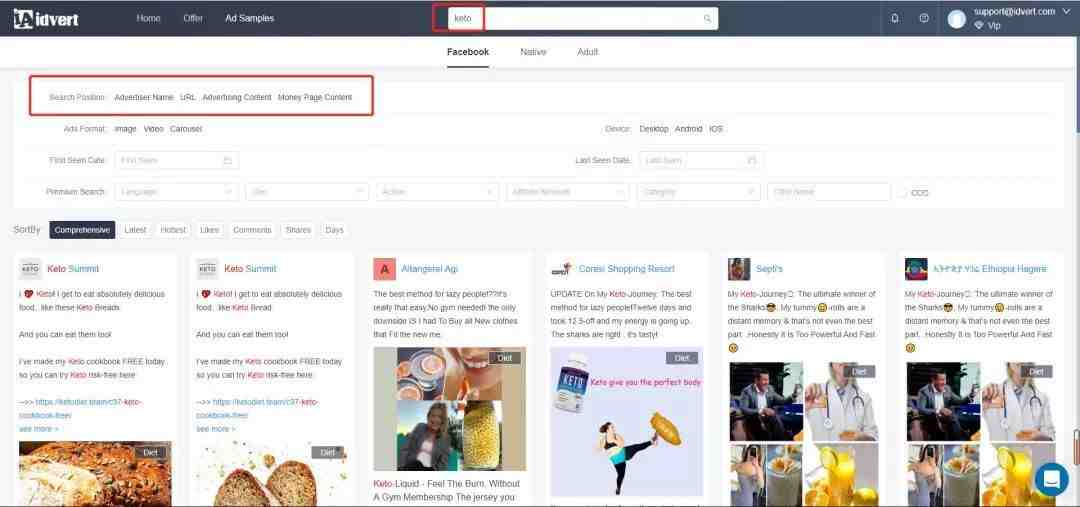
Task: Select Advertiser Name search position
Action: [144, 98]
